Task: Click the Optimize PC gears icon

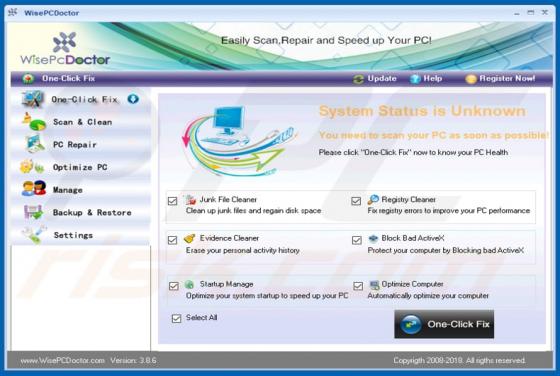Action: tap(32, 166)
